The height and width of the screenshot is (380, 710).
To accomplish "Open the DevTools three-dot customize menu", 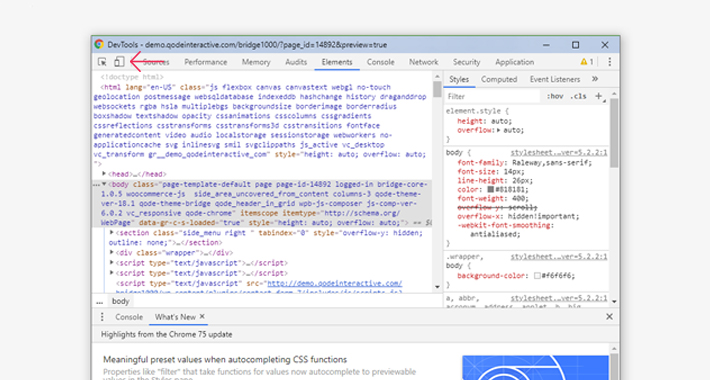I will point(609,62).
